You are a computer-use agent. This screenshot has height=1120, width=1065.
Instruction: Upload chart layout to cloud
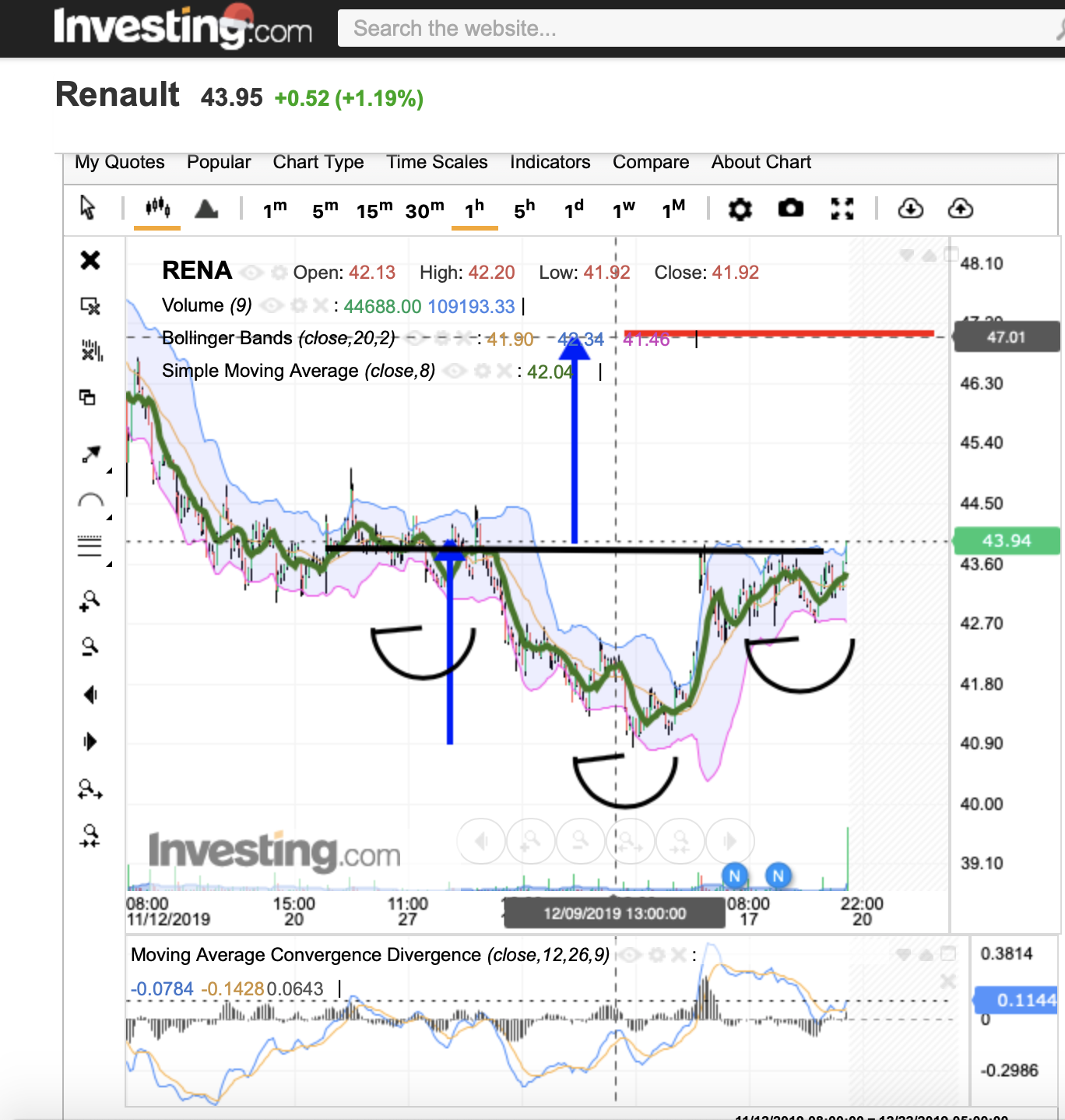pyautogui.click(x=961, y=208)
